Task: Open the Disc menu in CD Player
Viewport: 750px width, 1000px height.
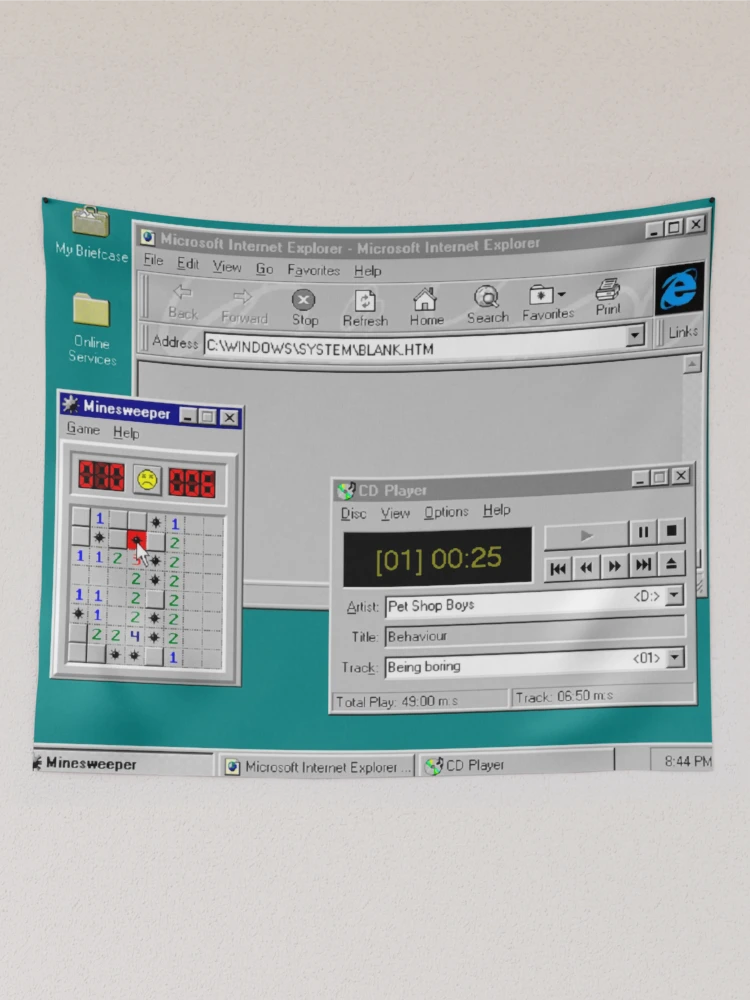Action: click(x=353, y=514)
